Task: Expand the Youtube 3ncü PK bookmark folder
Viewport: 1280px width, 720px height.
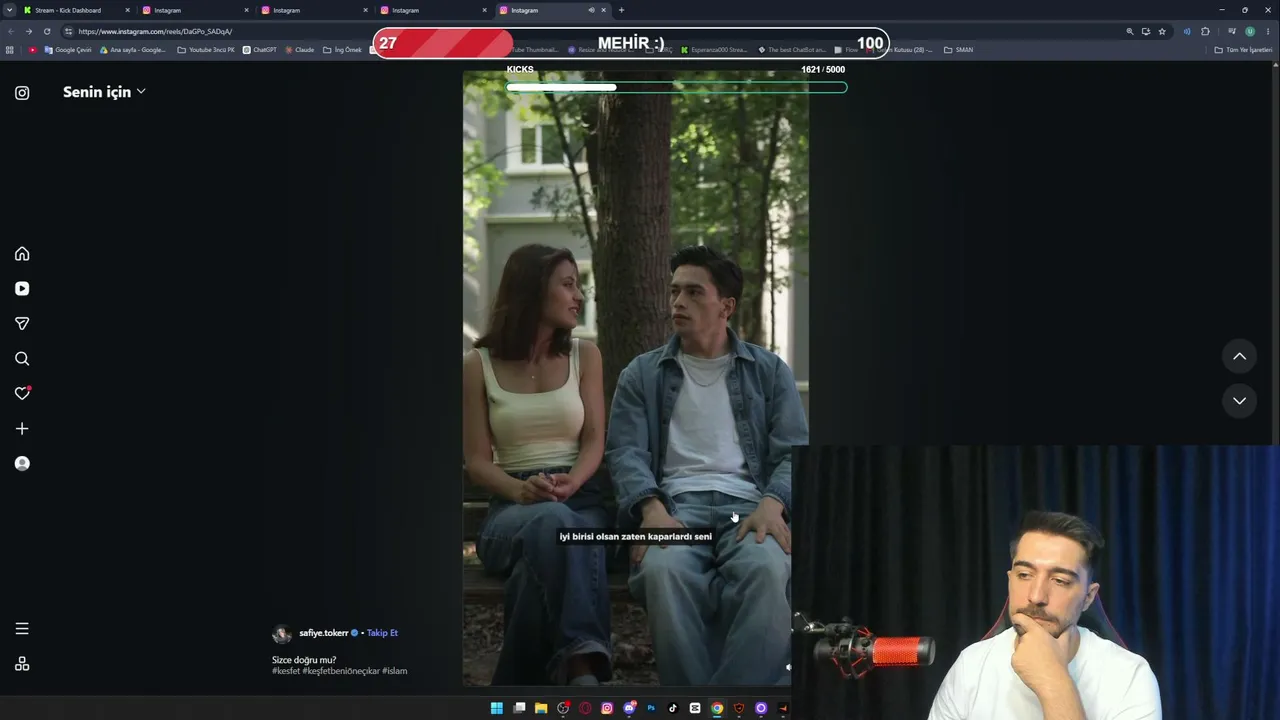Action: pyautogui.click(x=206, y=50)
